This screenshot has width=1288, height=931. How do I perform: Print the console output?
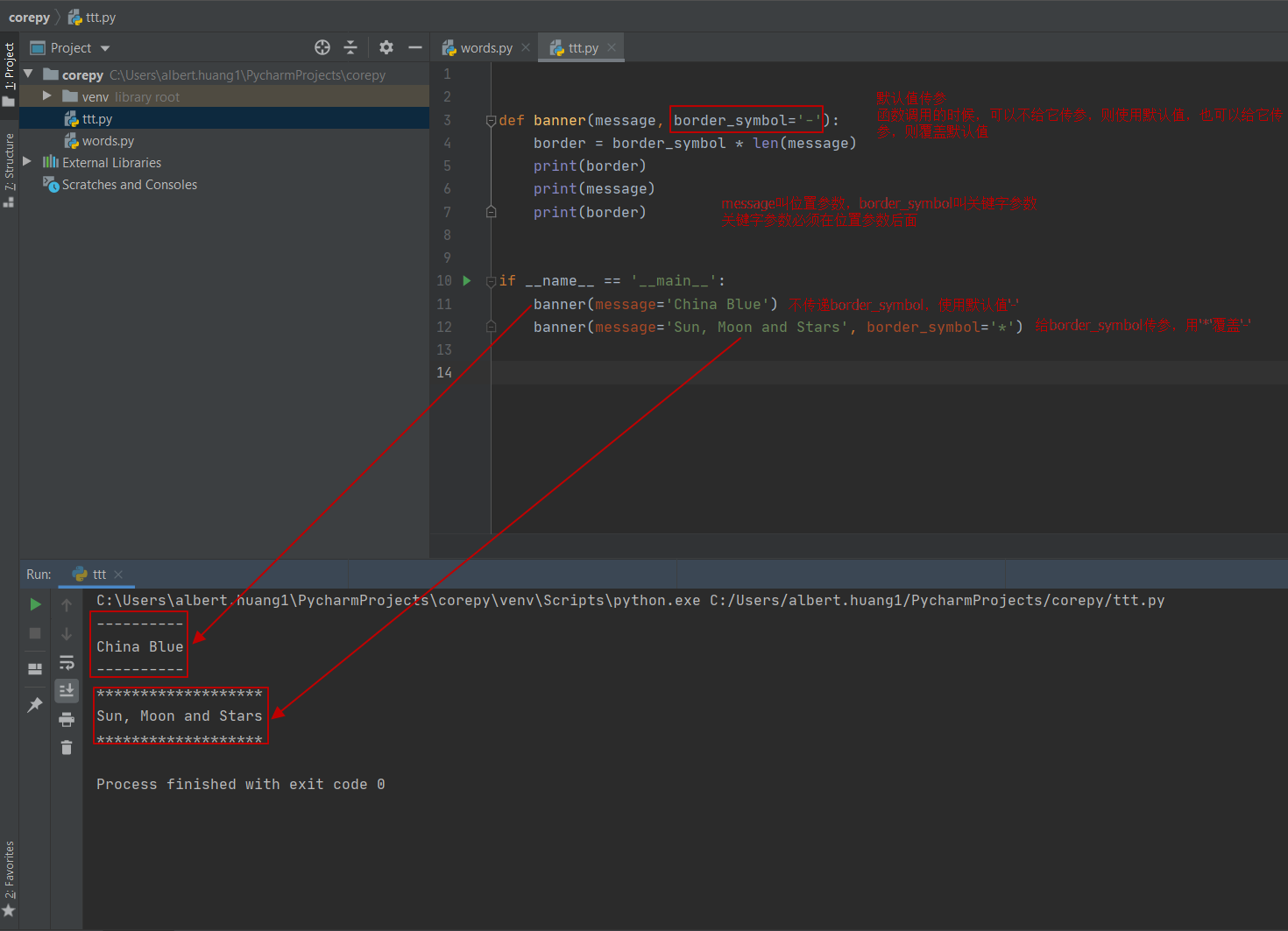click(x=67, y=719)
